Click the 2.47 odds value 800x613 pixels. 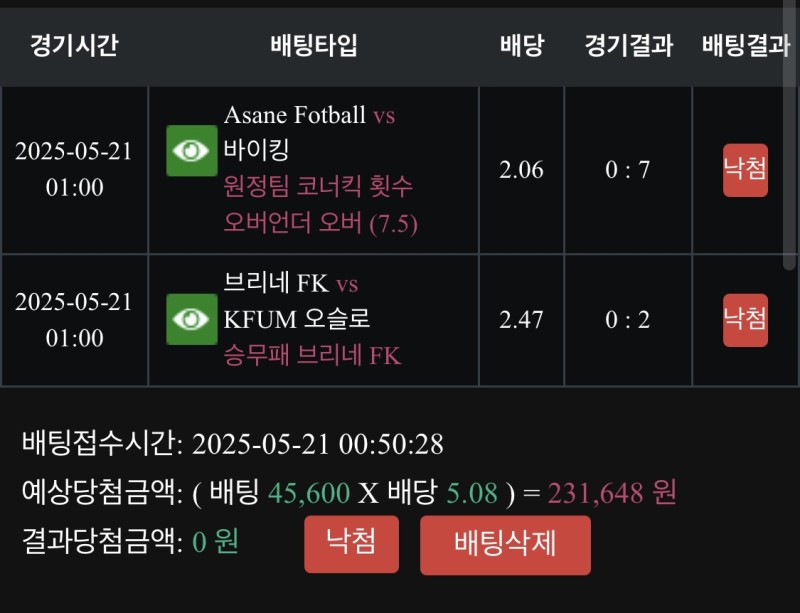pos(521,320)
